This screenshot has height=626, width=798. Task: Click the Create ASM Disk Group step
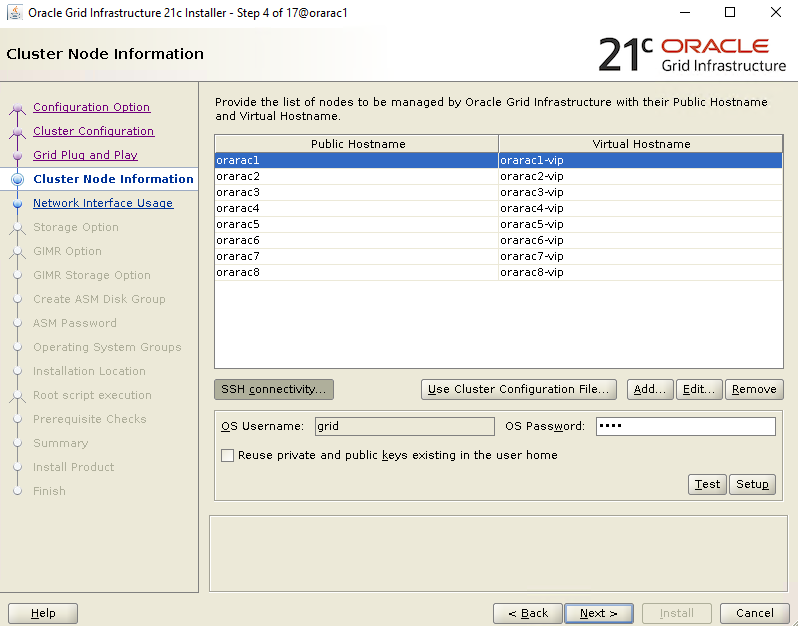coord(99,299)
